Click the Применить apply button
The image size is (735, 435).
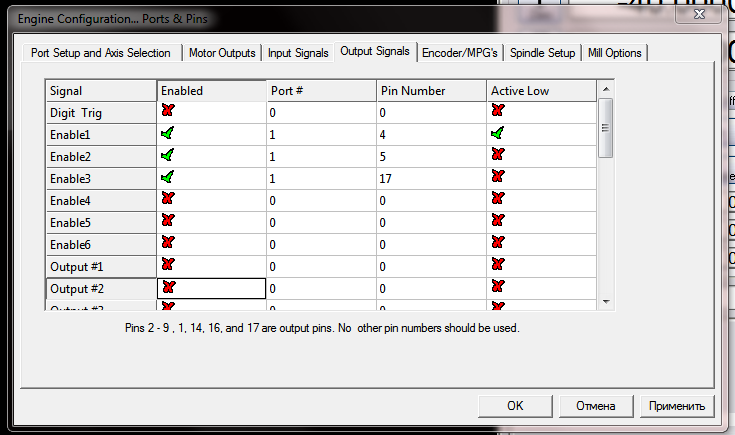[x=677, y=406]
